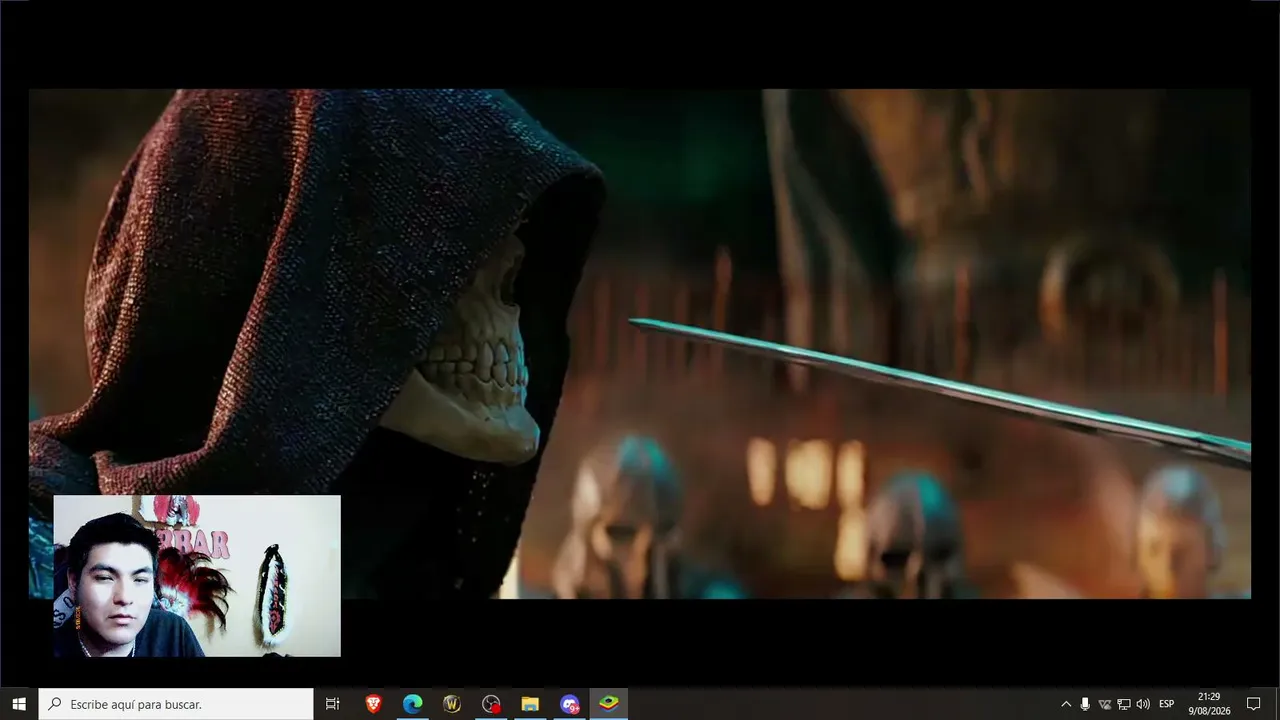Image resolution: width=1280 pixels, height=720 pixels.
Task: Open World of Warcraft taskbar icon
Action: coord(451,704)
